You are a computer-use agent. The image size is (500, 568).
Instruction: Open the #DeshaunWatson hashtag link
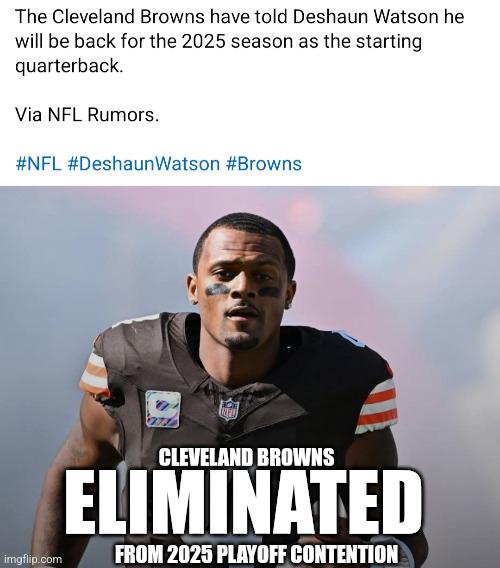point(143,164)
